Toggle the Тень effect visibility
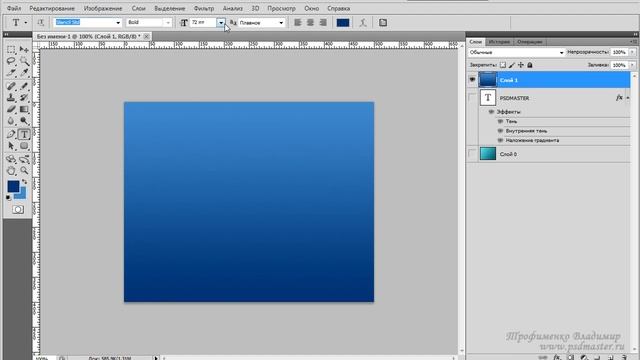This screenshot has width=640, height=360. pyautogui.click(x=500, y=121)
